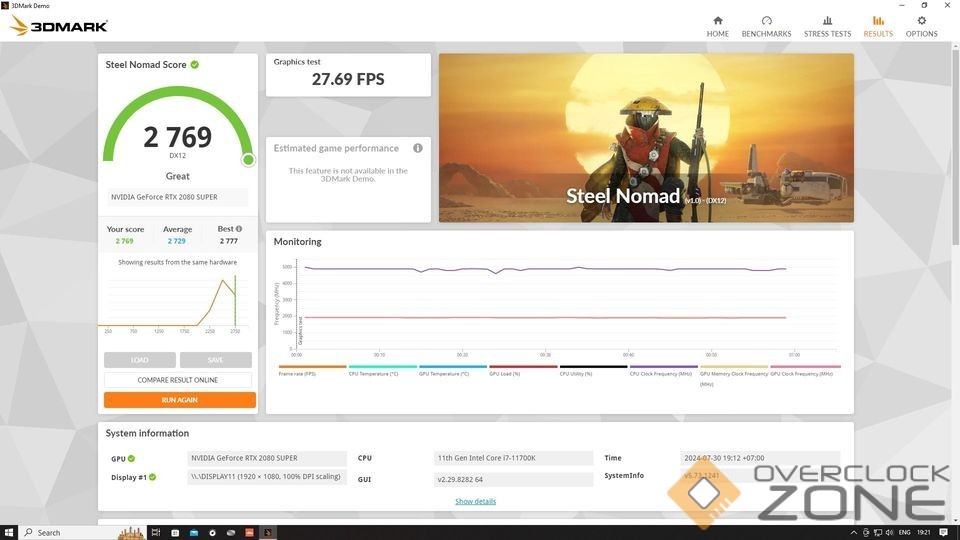Click the info icon next to Best score
The width and height of the screenshot is (960, 540).
pyautogui.click(x=239, y=229)
